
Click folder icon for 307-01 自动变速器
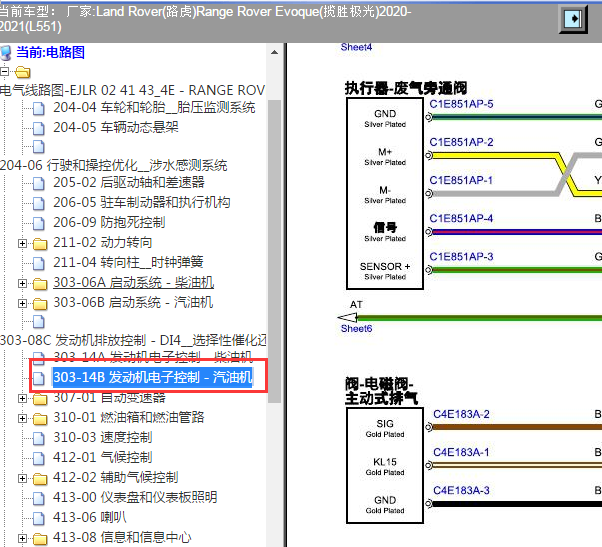tap(40, 398)
